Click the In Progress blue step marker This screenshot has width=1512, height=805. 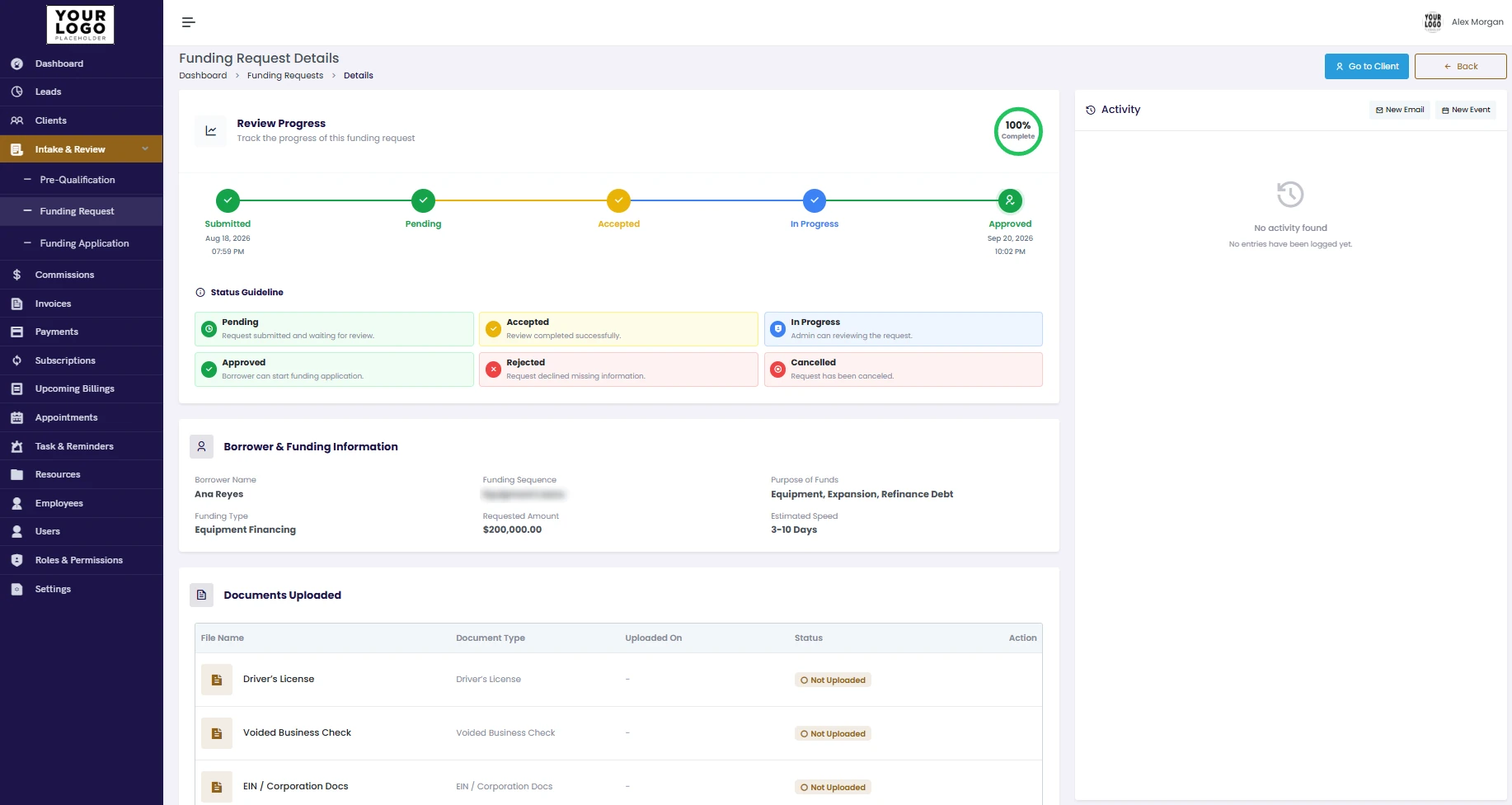pos(815,200)
